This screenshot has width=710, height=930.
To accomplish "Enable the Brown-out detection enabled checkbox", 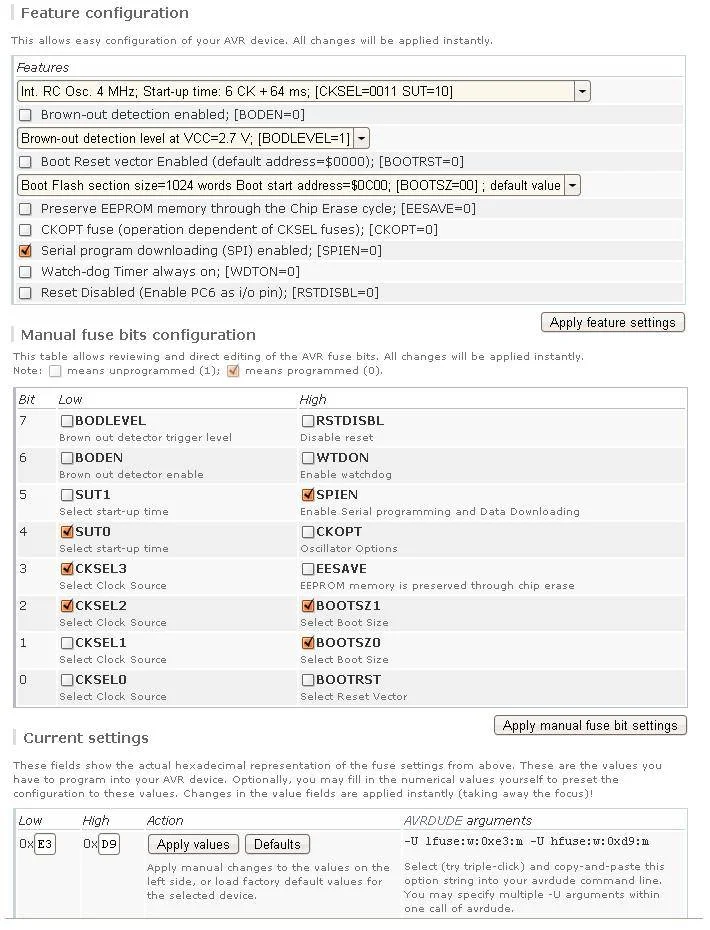I will [26, 115].
